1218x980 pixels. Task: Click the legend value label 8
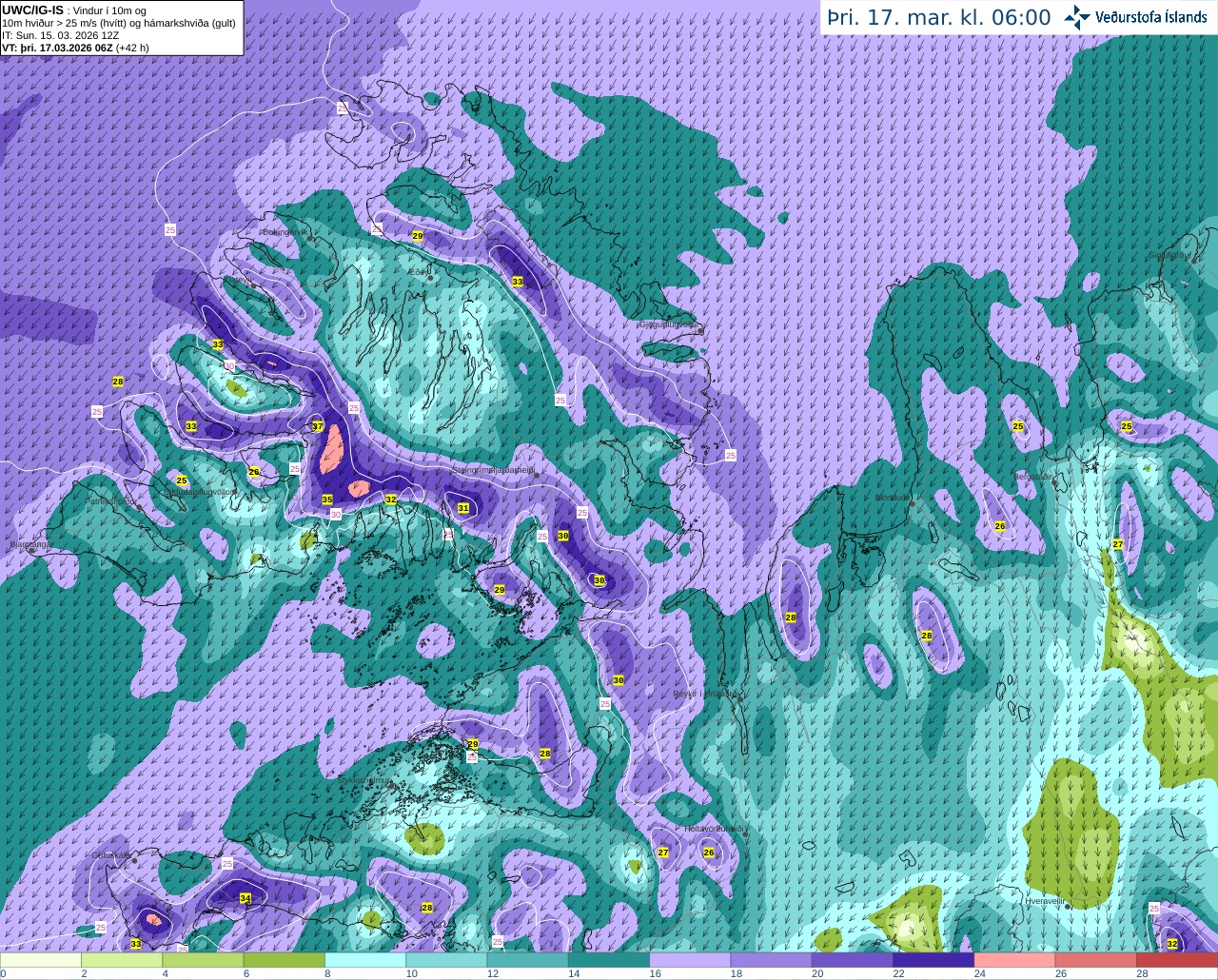click(327, 973)
